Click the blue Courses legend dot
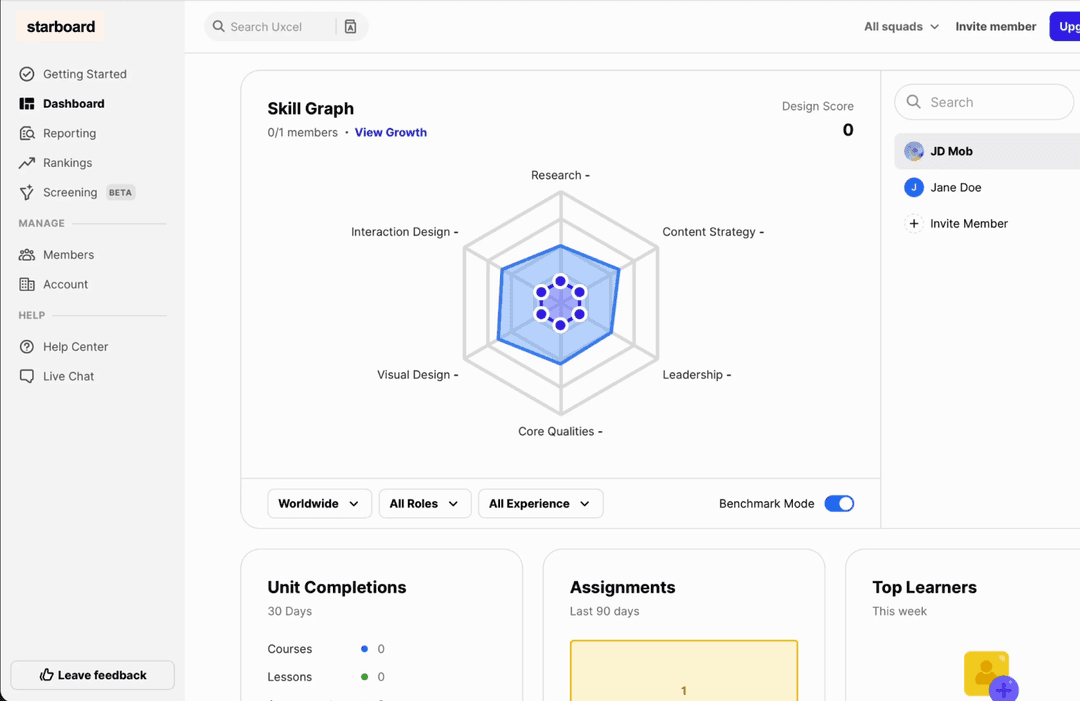The image size is (1080, 701). (x=364, y=649)
